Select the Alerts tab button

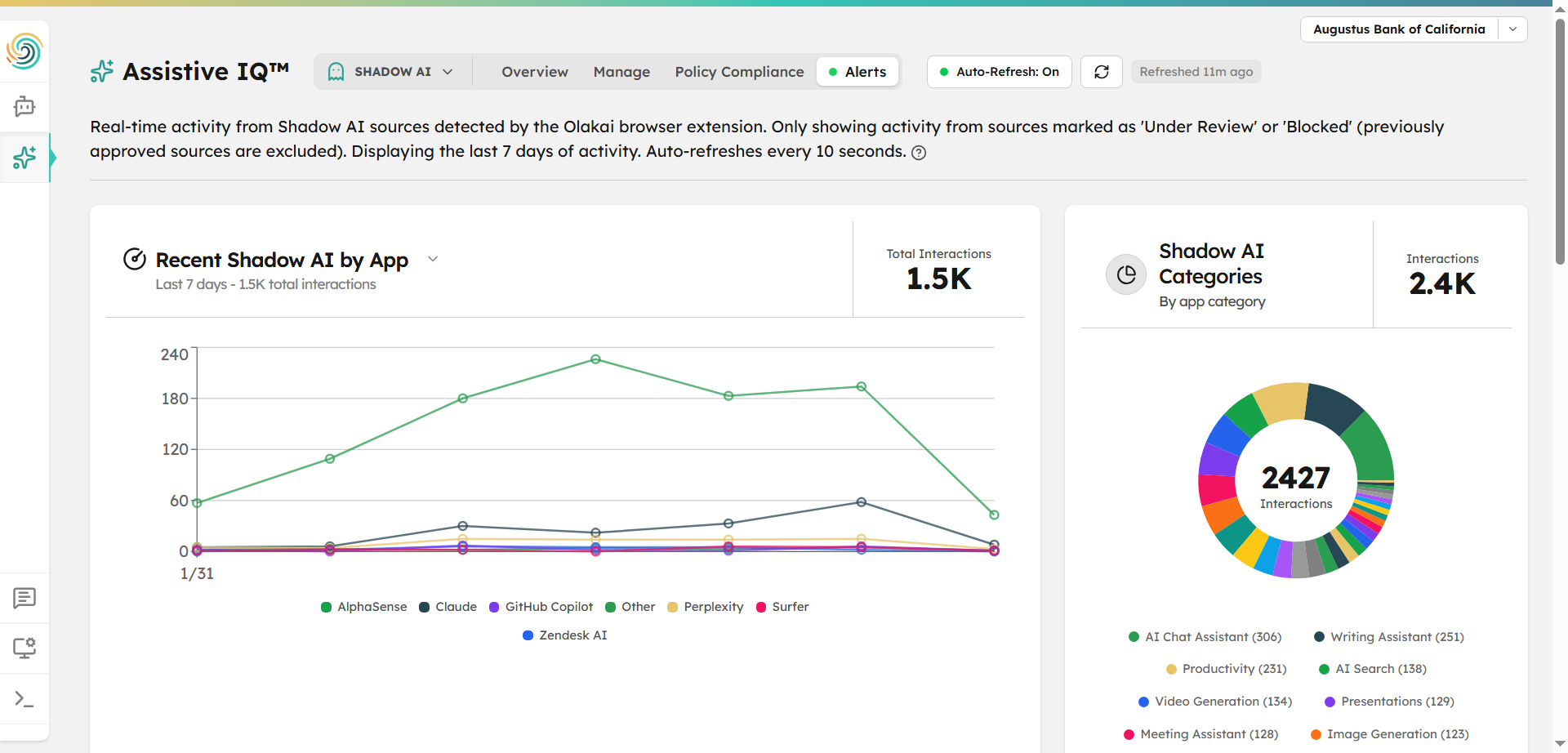[857, 72]
